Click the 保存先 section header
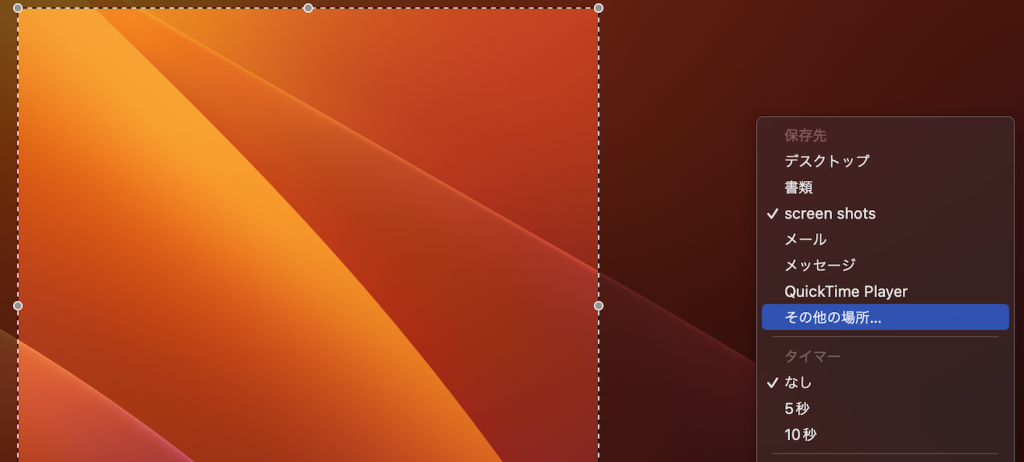The image size is (1024, 462). (805, 135)
